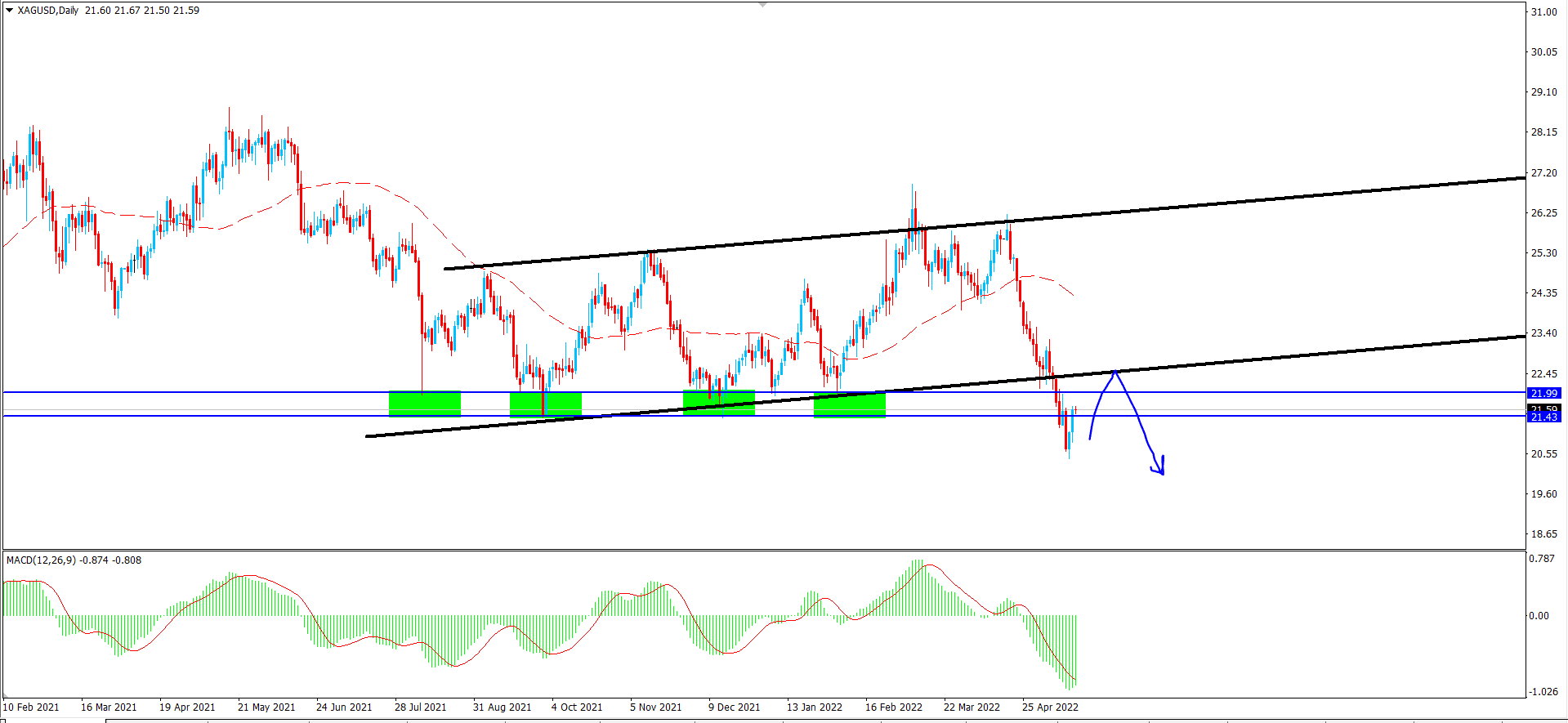Image resolution: width=1568 pixels, height=723 pixels.
Task: Click the 5 Nov 2021 date label
Action: click(x=655, y=707)
